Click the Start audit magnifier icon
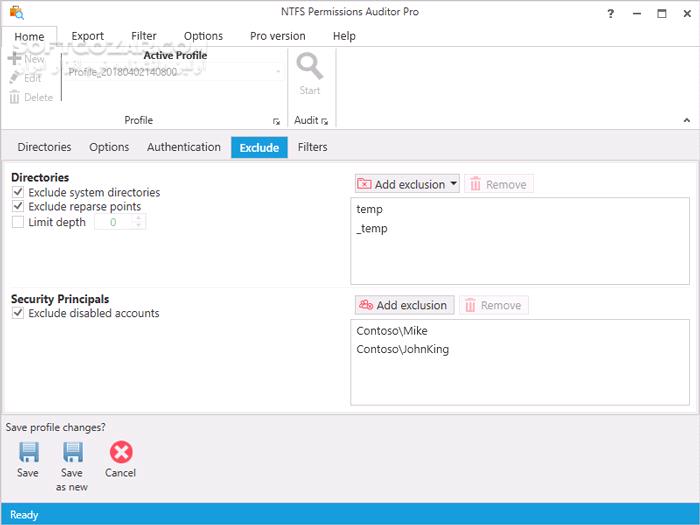This screenshot has width=700, height=525. click(x=310, y=67)
